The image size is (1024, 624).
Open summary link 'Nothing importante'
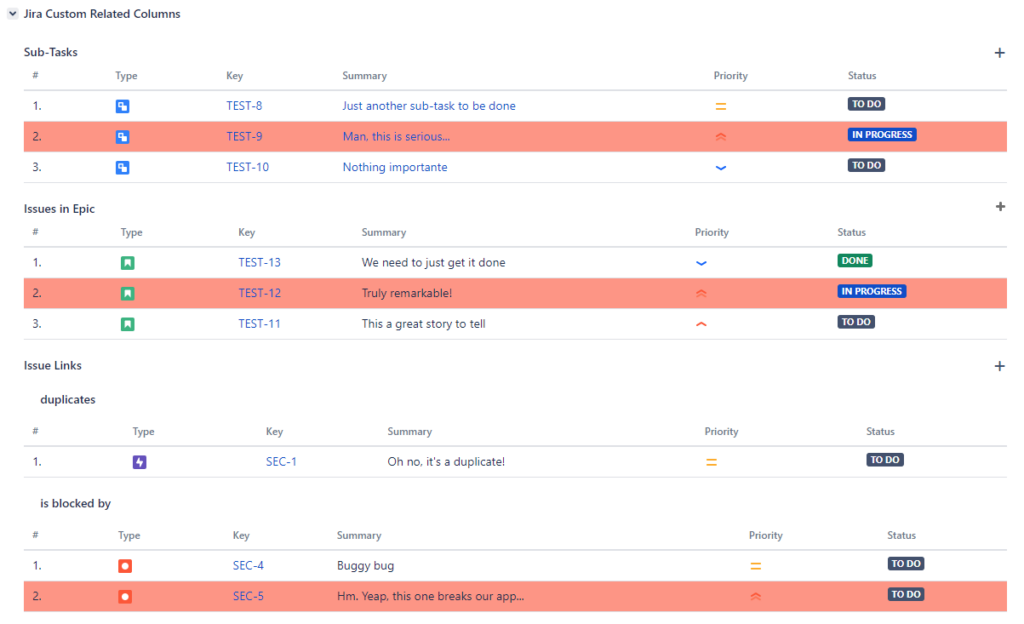pos(395,167)
